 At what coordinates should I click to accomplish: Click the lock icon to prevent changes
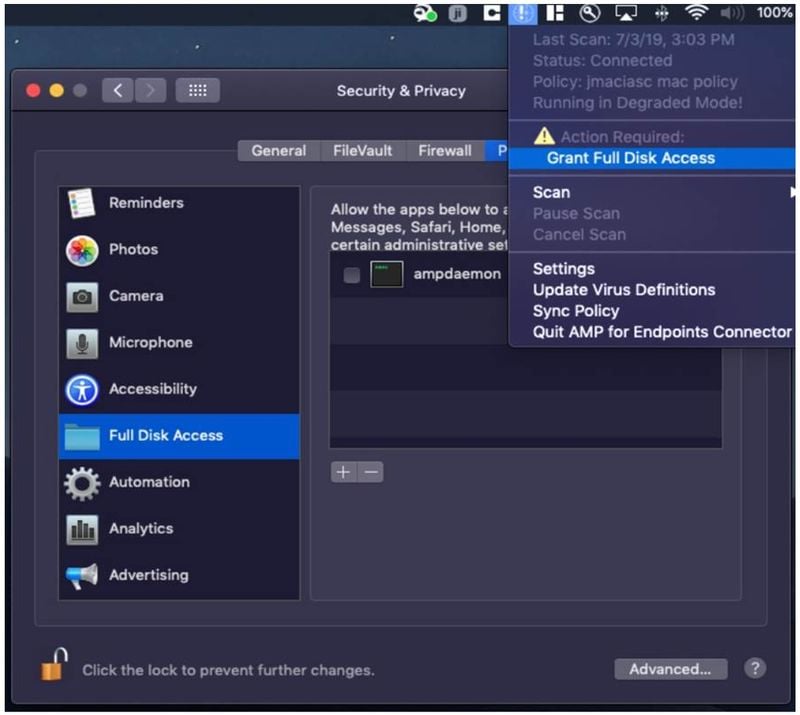(x=54, y=664)
